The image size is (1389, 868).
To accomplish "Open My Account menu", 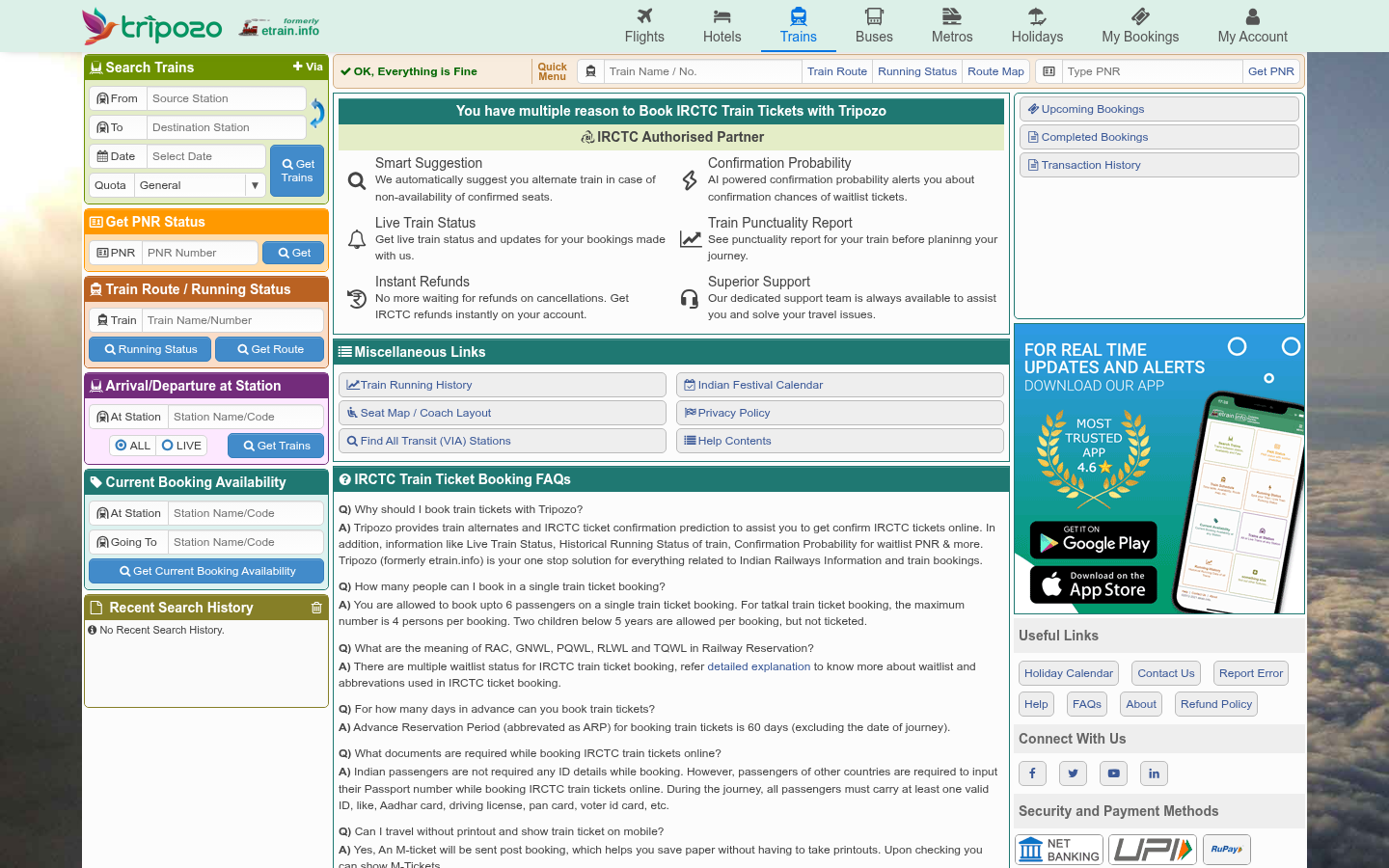I will [1252, 26].
